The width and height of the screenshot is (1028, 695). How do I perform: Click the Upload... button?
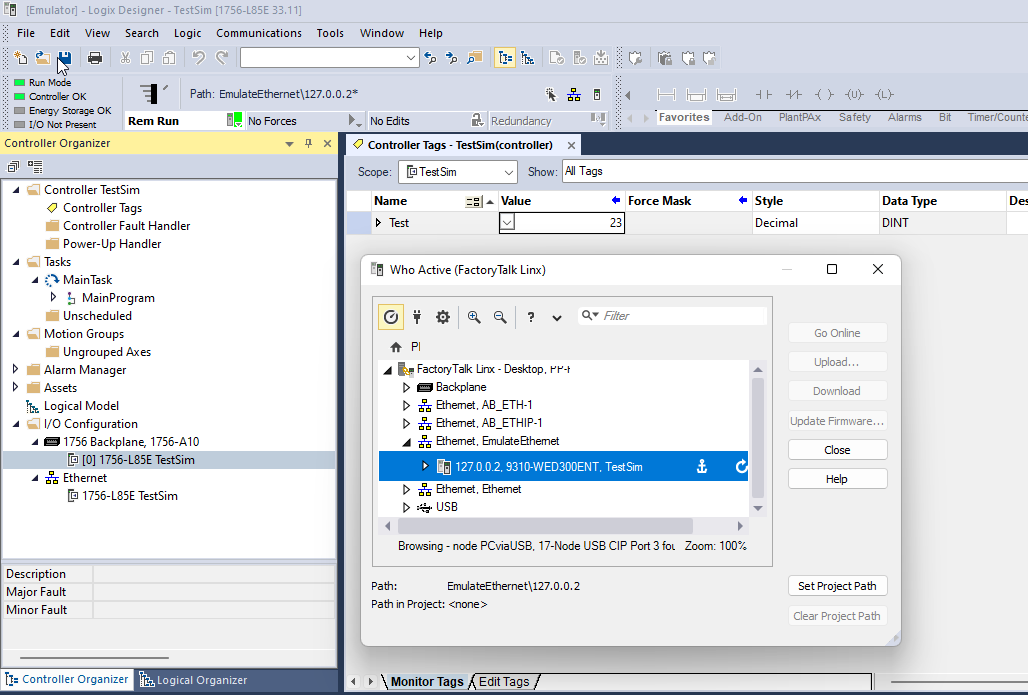click(x=837, y=362)
